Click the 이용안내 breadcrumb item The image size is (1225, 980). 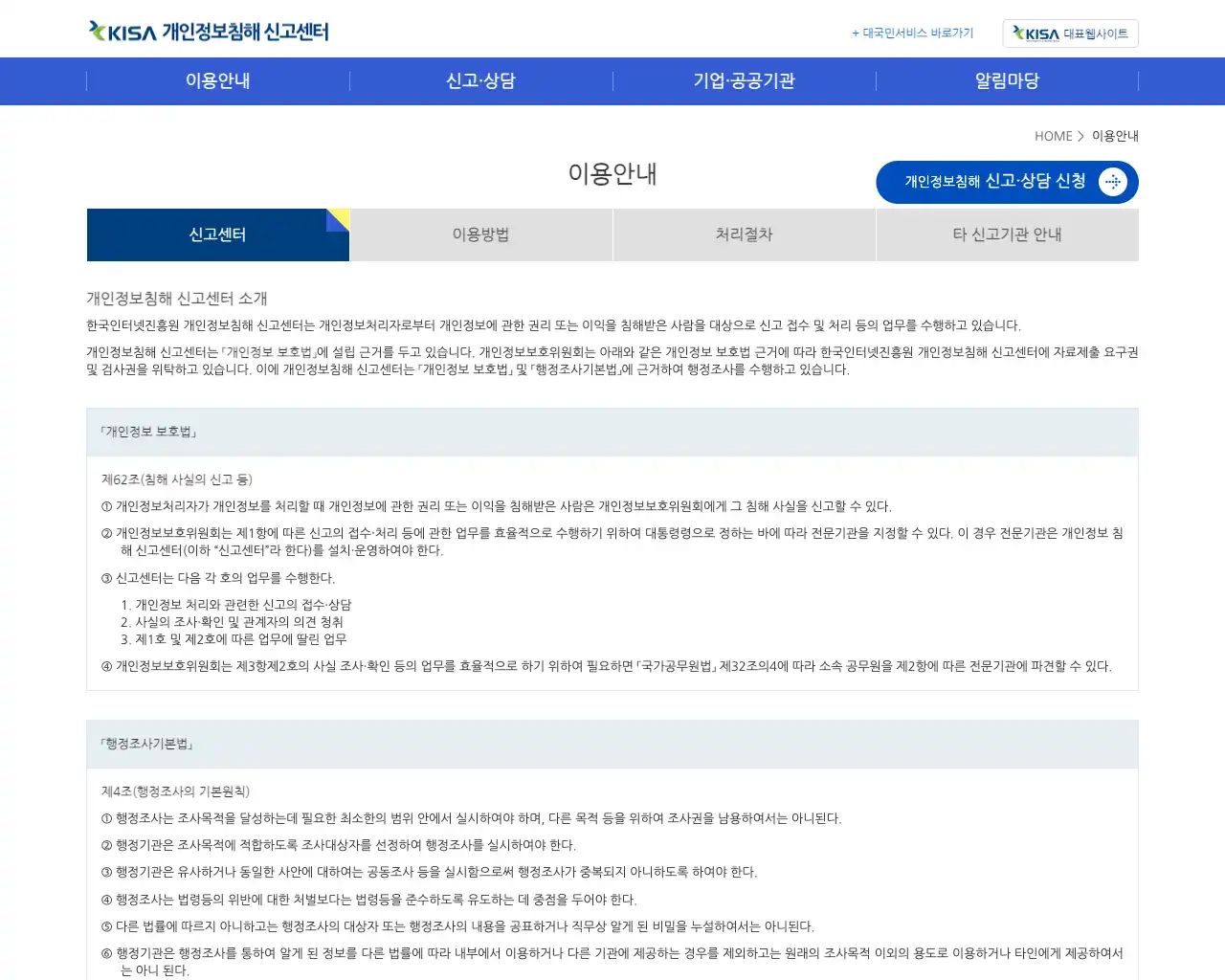click(1115, 136)
